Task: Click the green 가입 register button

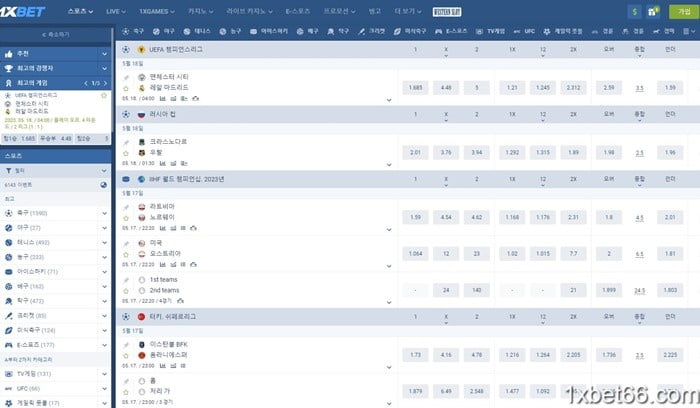Action: pos(684,12)
